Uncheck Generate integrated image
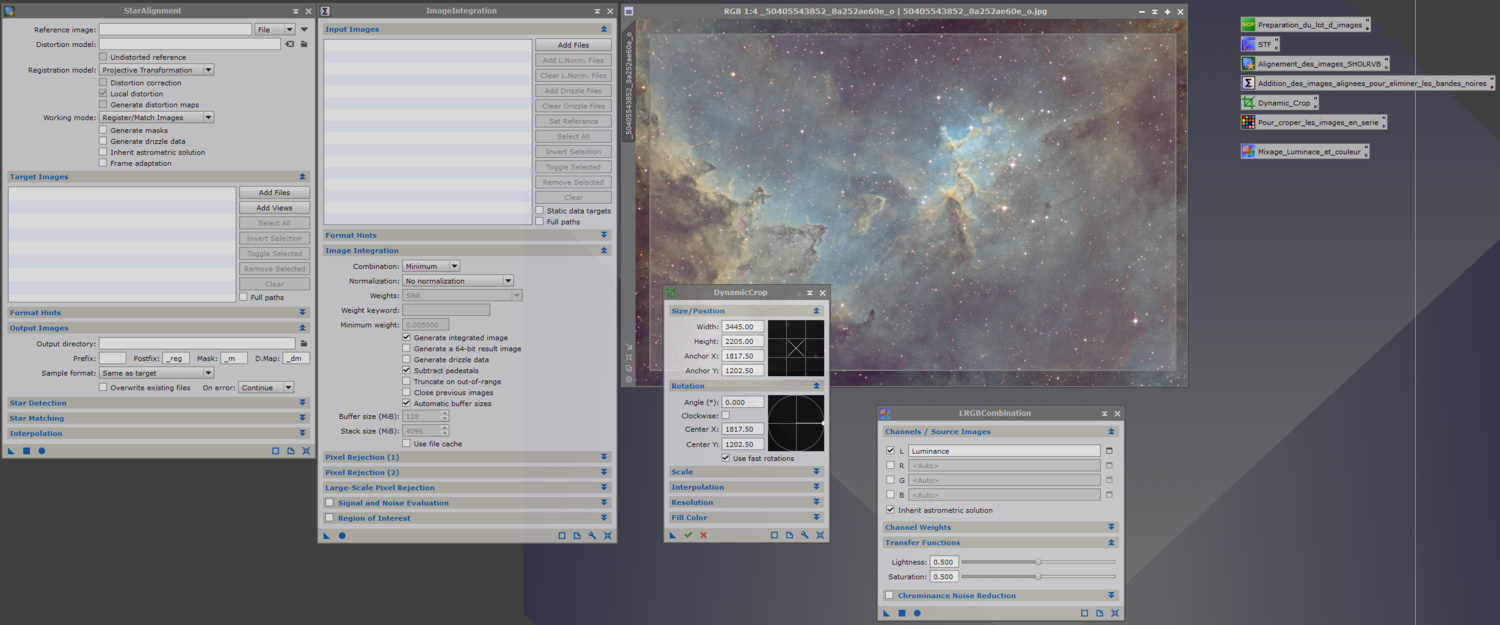 point(406,338)
